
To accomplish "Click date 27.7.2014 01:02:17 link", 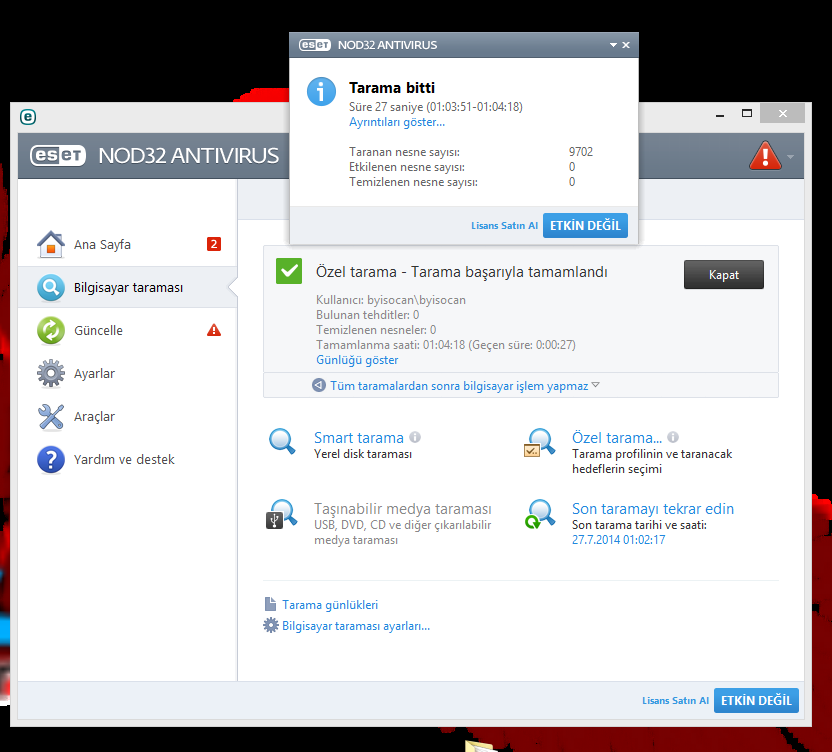I will 618,540.
